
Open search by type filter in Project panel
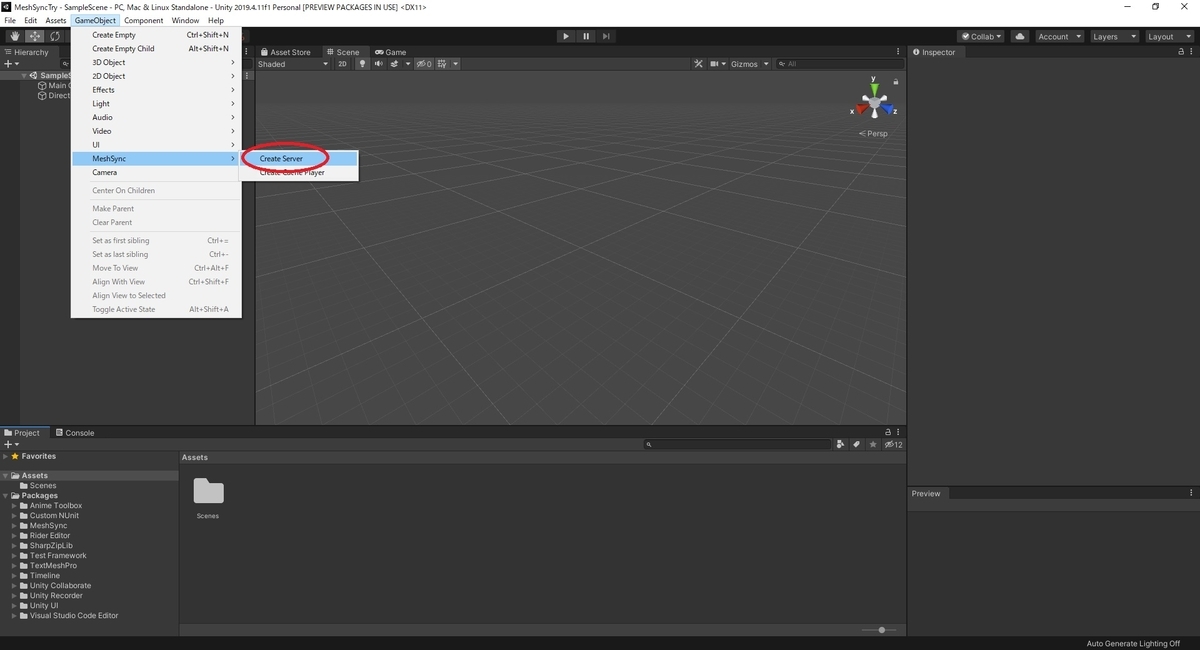pos(840,444)
